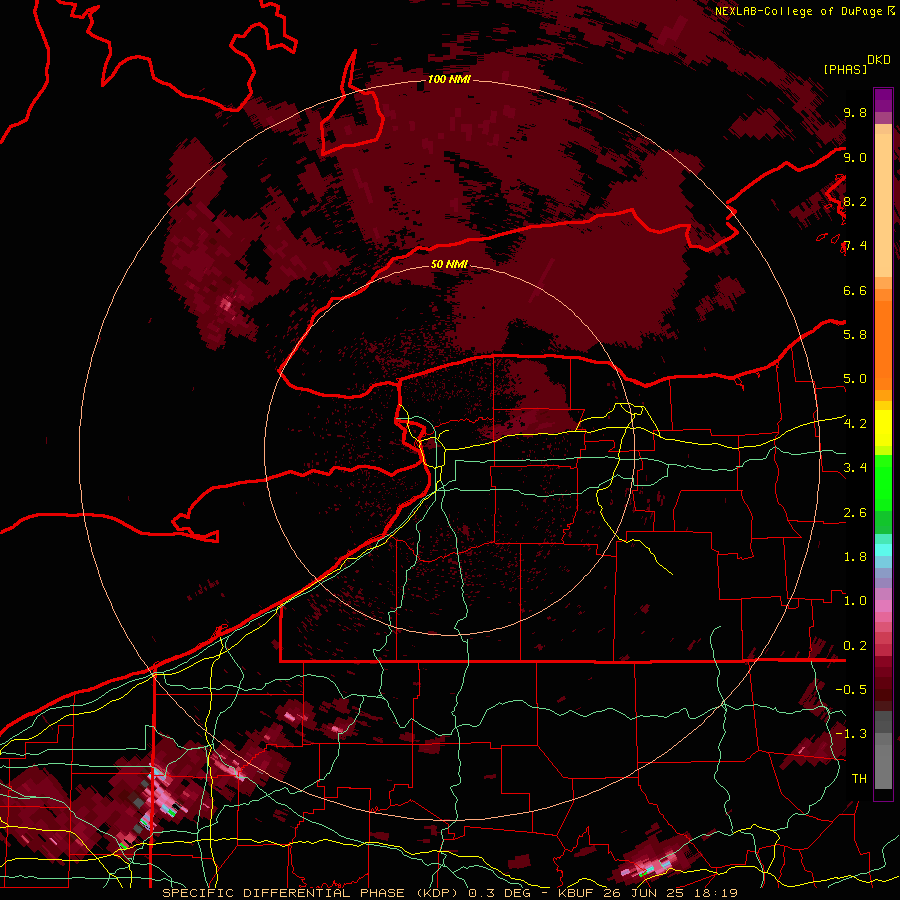The width and height of the screenshot is (900, 900).
Task: Pick the light peach color bar segment
Action: 883,205
